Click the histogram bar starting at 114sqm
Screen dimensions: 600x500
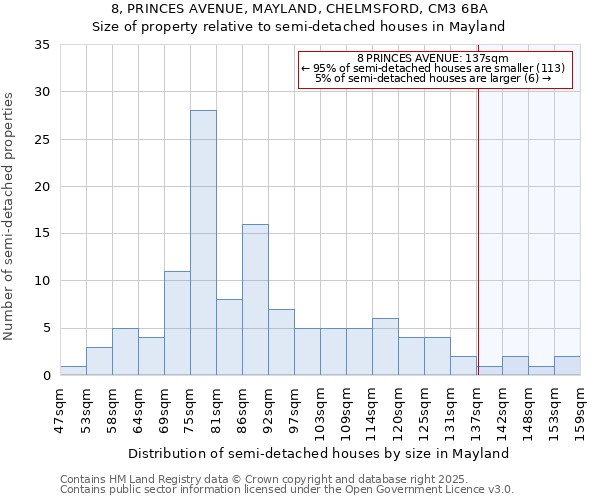coord(386,347)
